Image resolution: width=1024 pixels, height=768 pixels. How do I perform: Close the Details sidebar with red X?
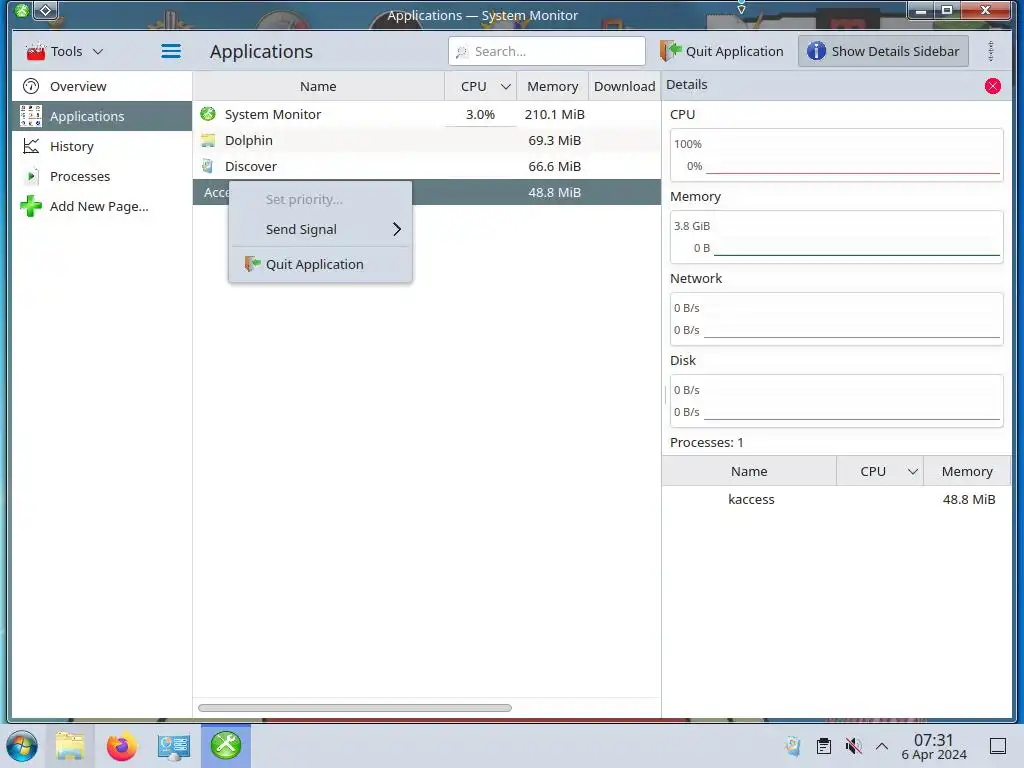[993, 86]
